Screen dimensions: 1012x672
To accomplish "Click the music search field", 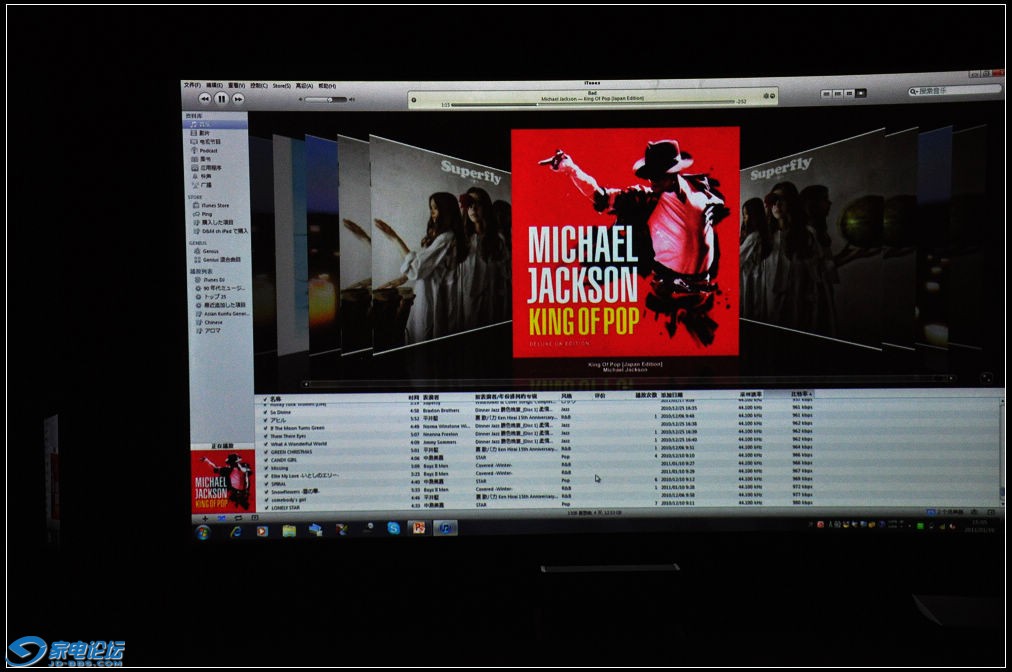I will click(x=955, y=91).
